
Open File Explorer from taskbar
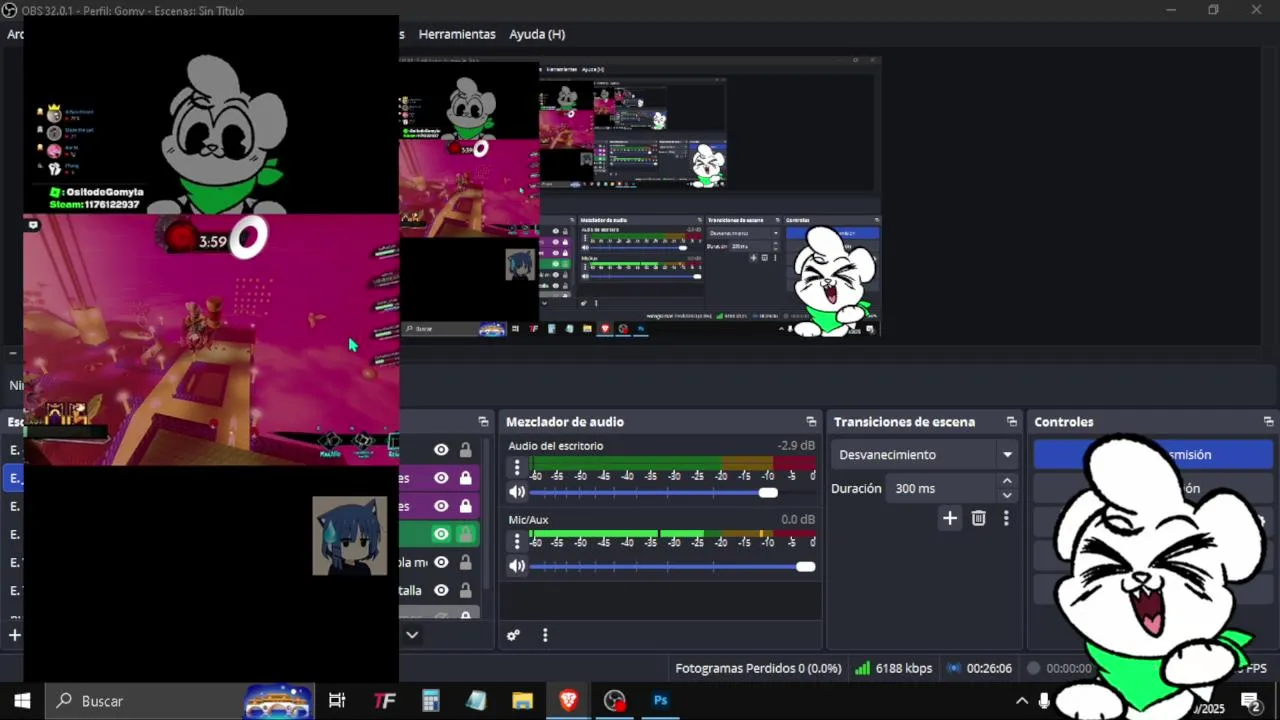point(522,701)
